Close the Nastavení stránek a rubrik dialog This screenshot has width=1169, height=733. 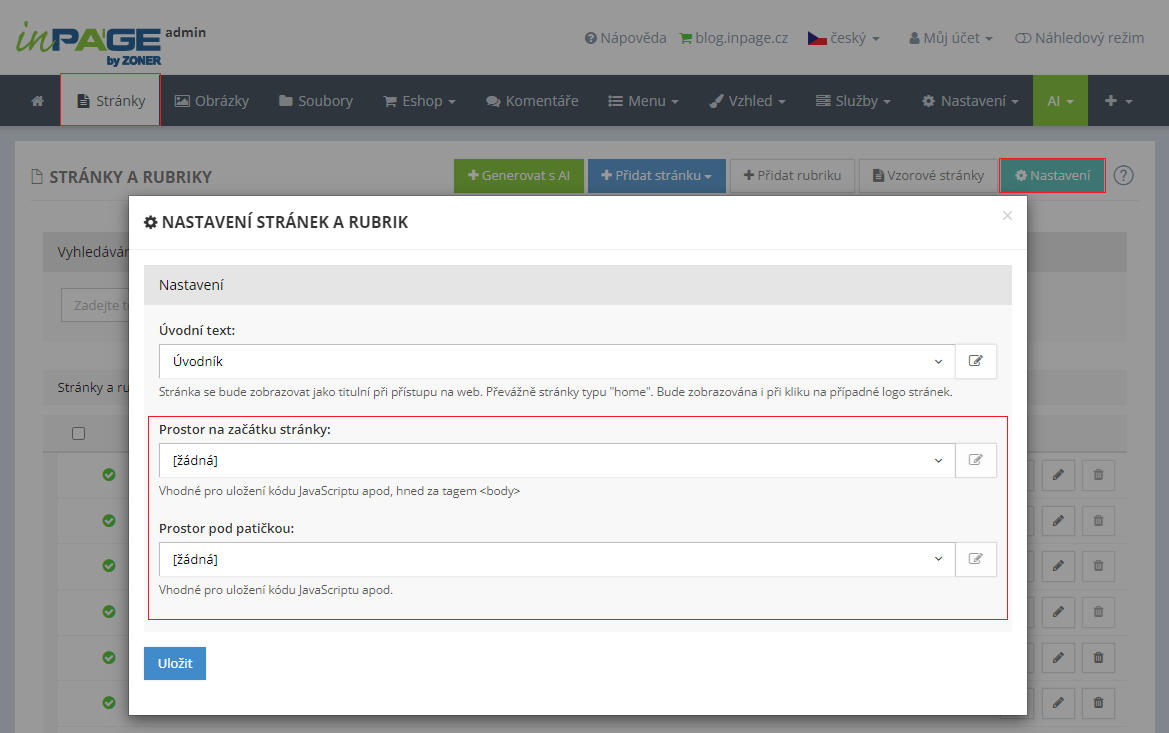point(1007,215)
